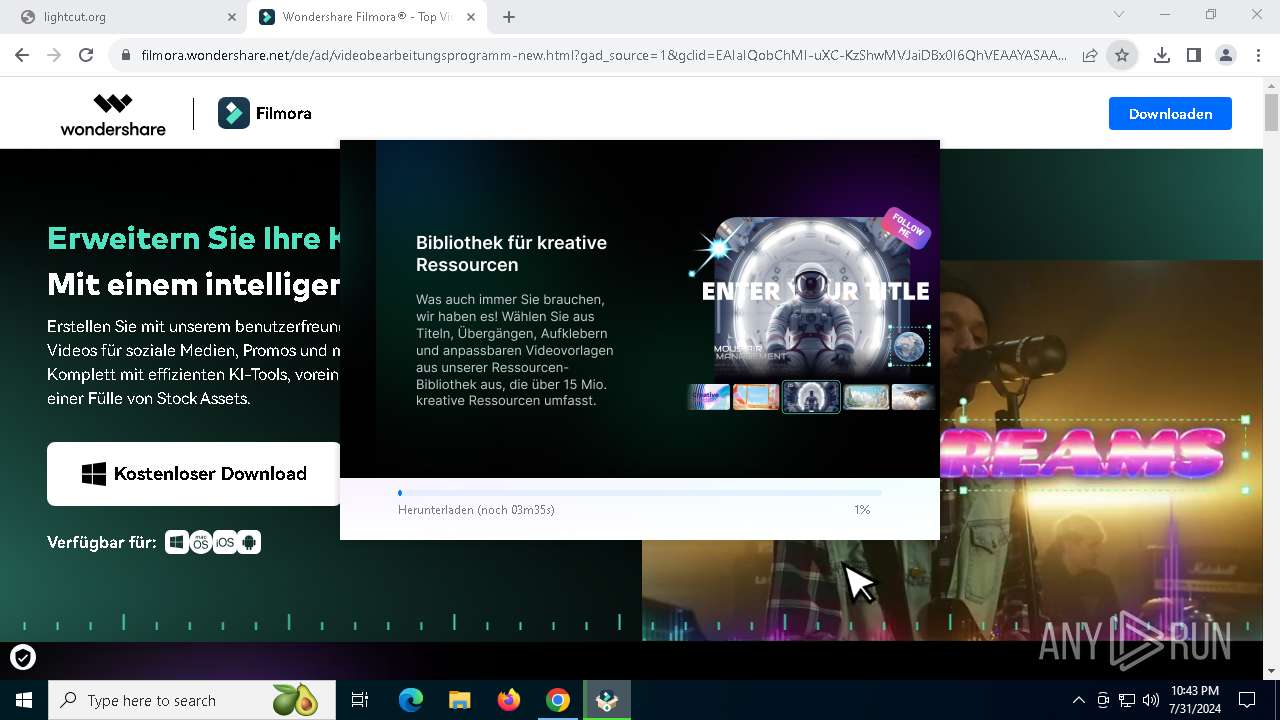Click the blue Downloaden button
The image size is (1280, 720).
(x=1170, y=114)
